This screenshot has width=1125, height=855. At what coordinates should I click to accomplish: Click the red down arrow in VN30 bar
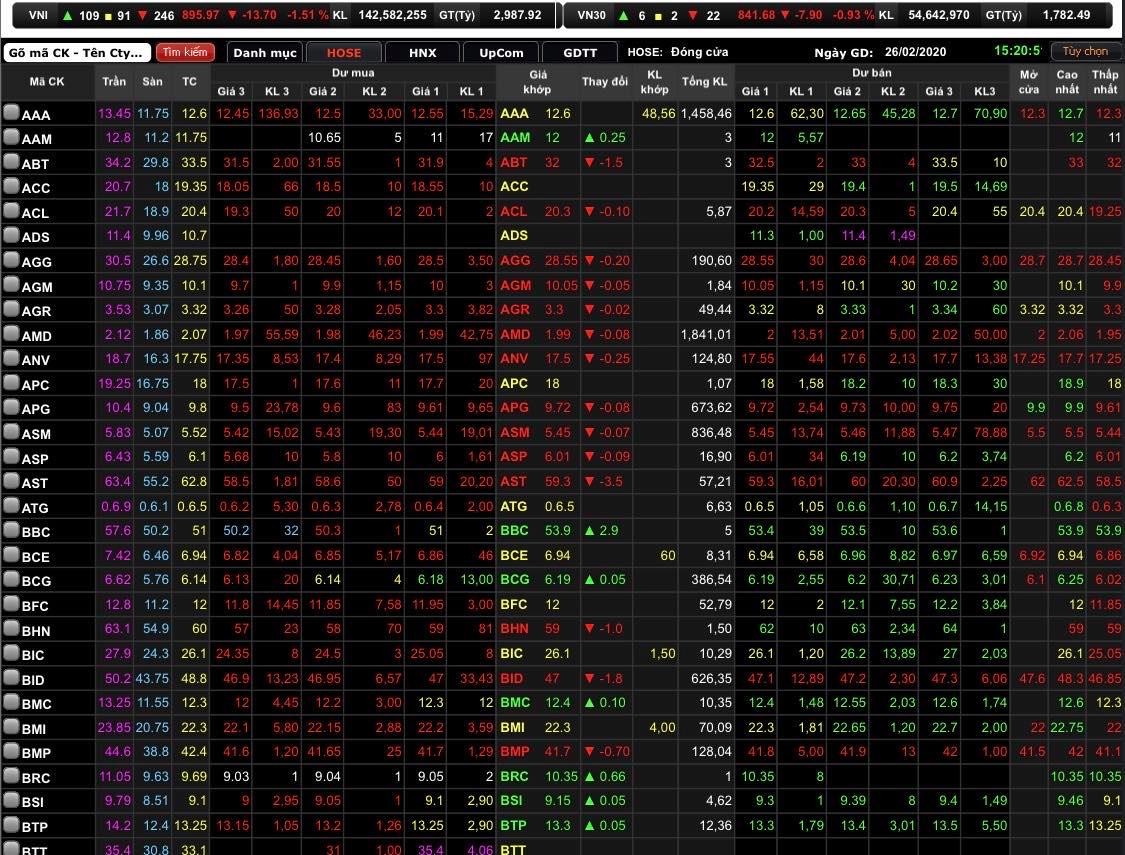pyautogui.click(x=692, y=15)
